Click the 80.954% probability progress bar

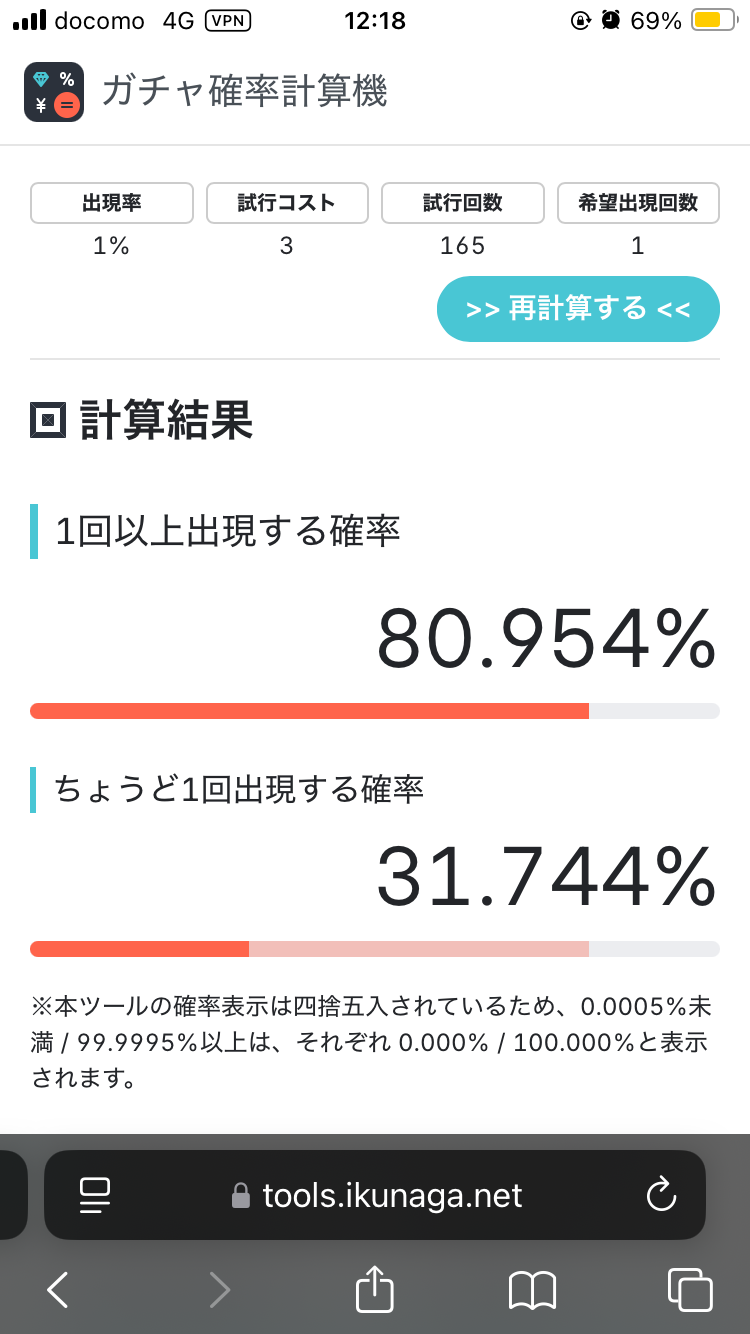click(x=375, y=711)
